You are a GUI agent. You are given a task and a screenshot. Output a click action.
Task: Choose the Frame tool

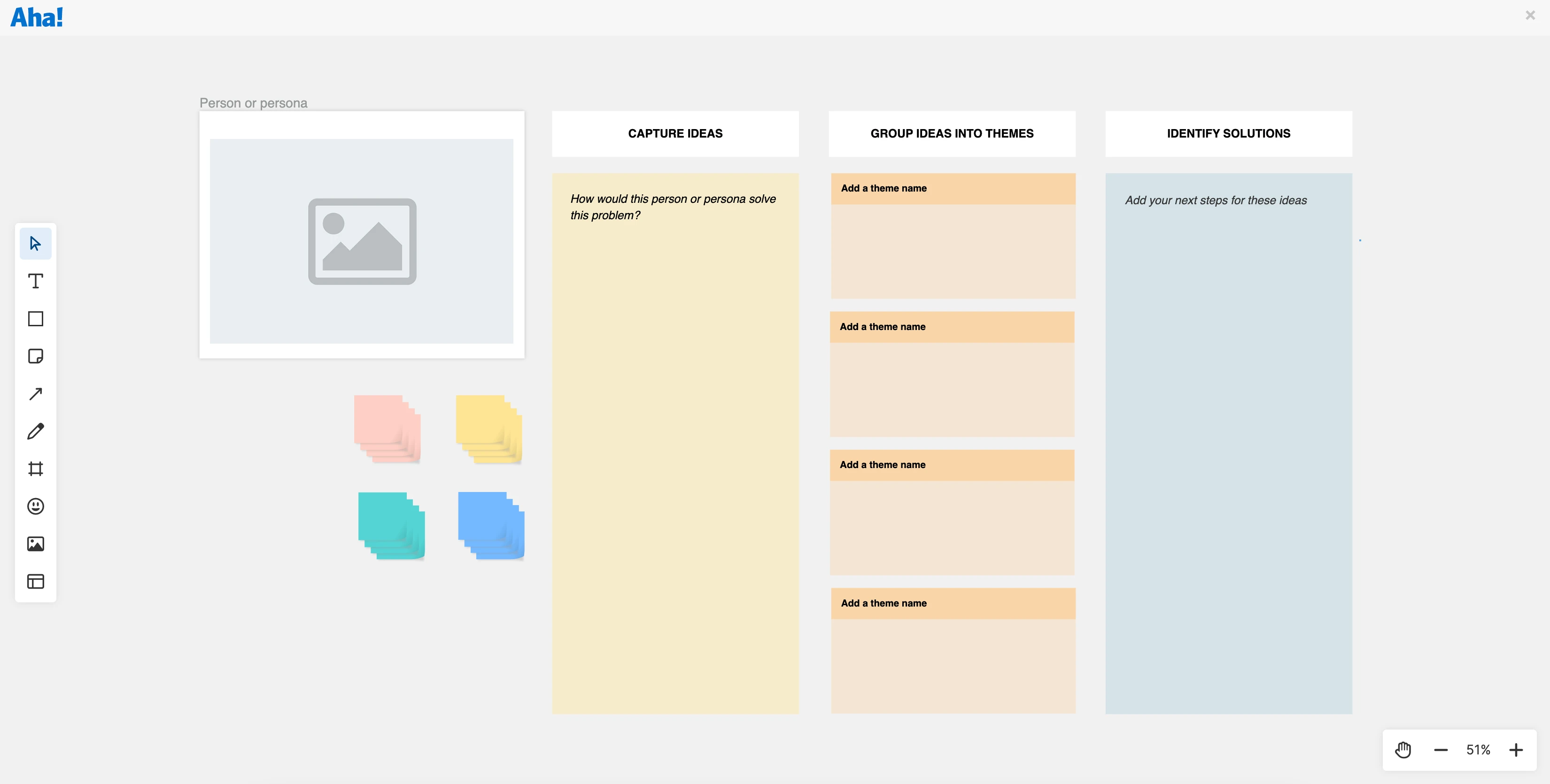pos(36,469)
